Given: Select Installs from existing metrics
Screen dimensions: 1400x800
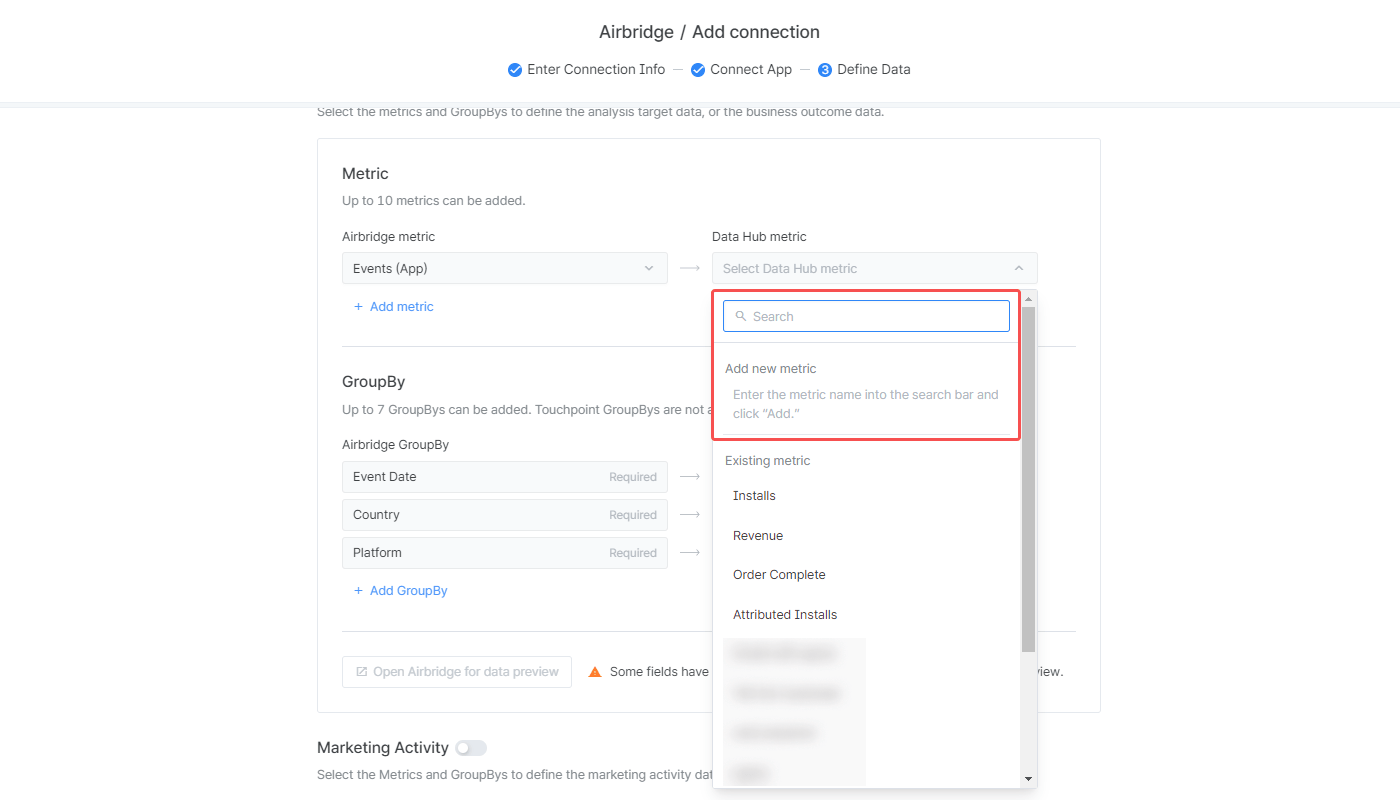Looking at the screenshot, I should 754,496.
